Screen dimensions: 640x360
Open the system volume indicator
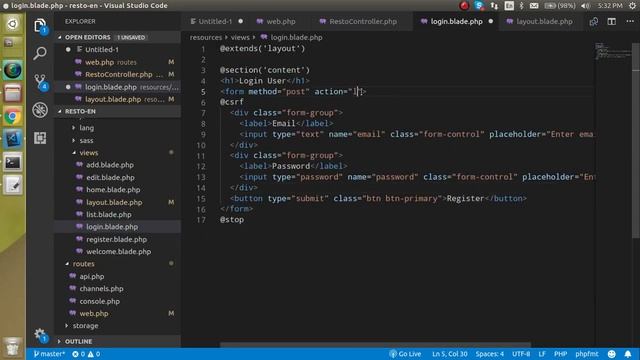[585, 6]
